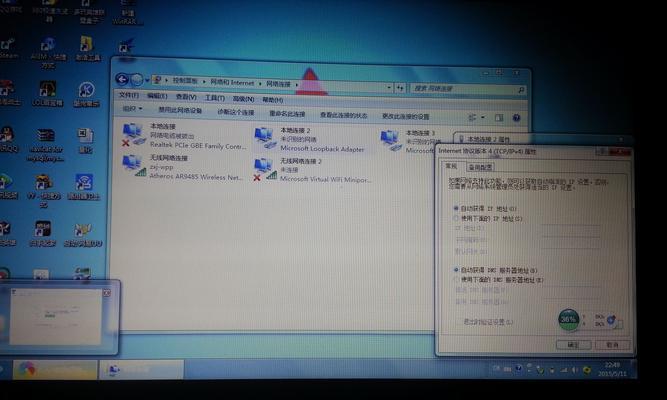Select 使用下面的 DNS 服务器地址 radio button
The image size is (667, 400).
click(456, 280)
